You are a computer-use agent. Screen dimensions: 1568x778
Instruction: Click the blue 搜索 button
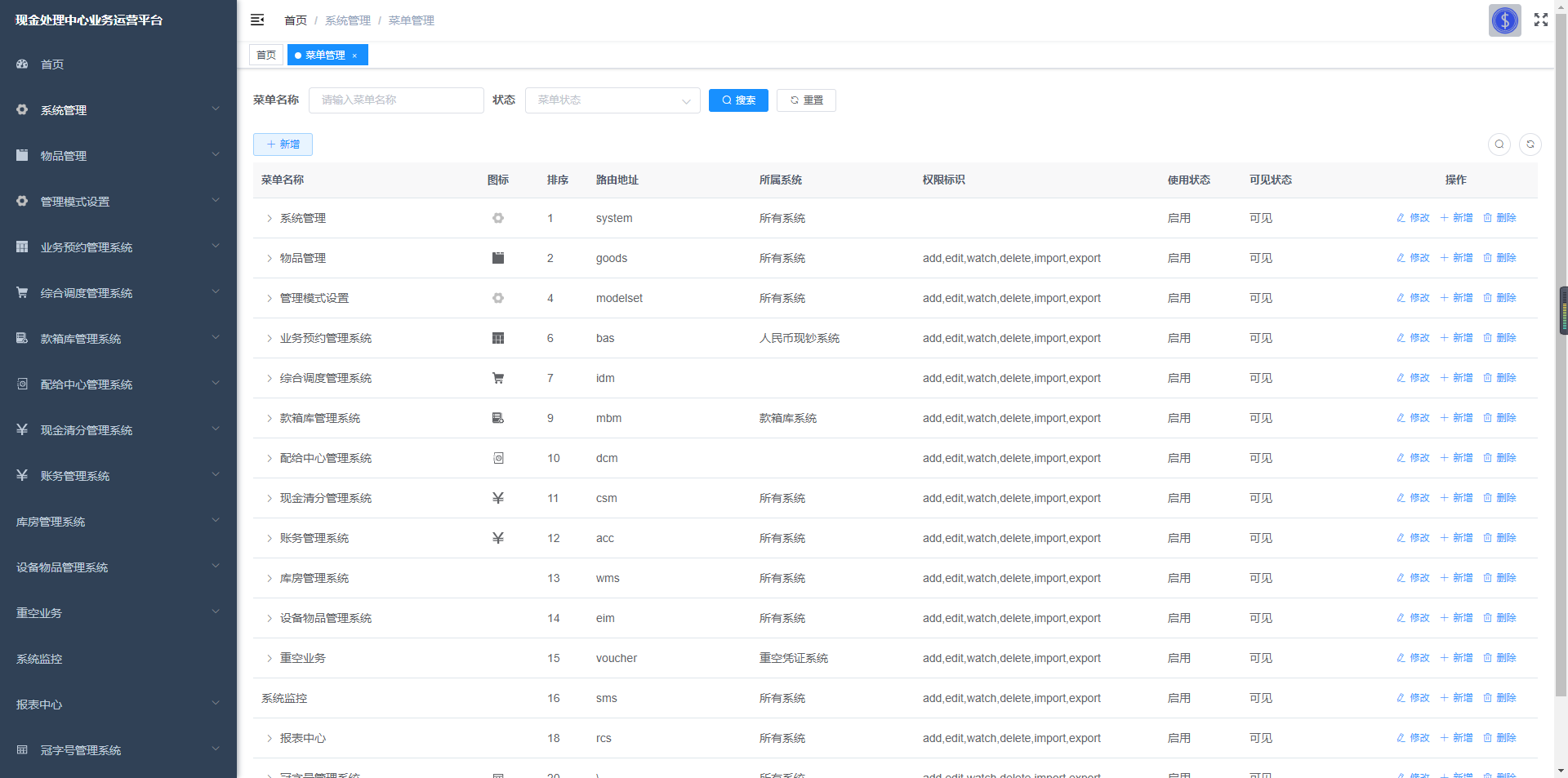pos(738,100)
